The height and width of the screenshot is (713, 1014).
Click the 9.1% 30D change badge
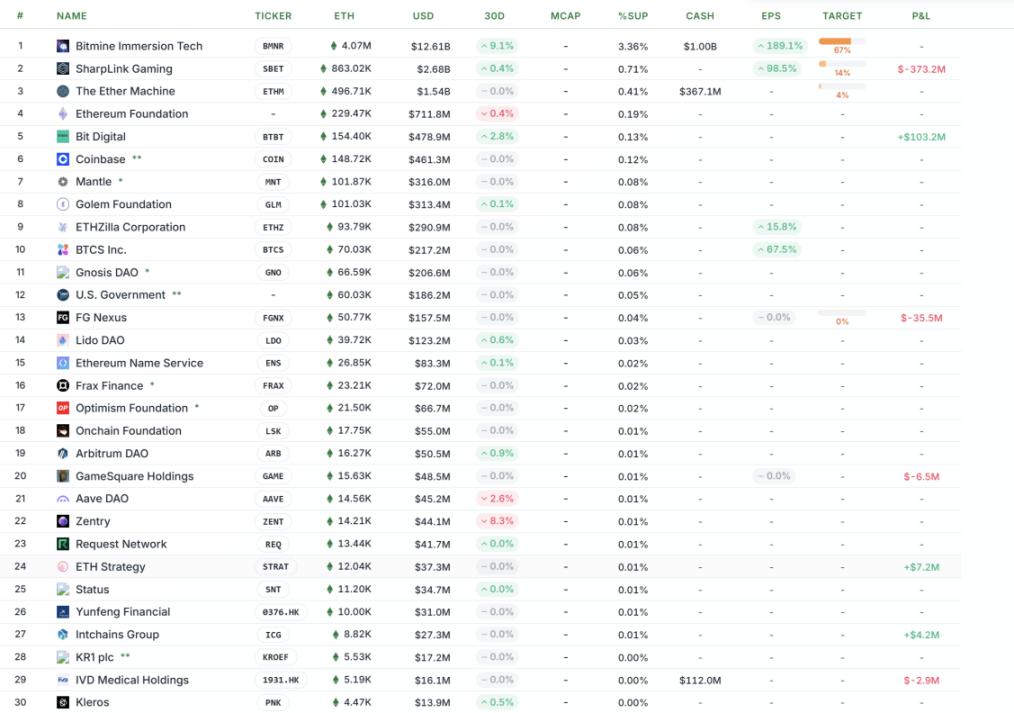click(497, 46)
